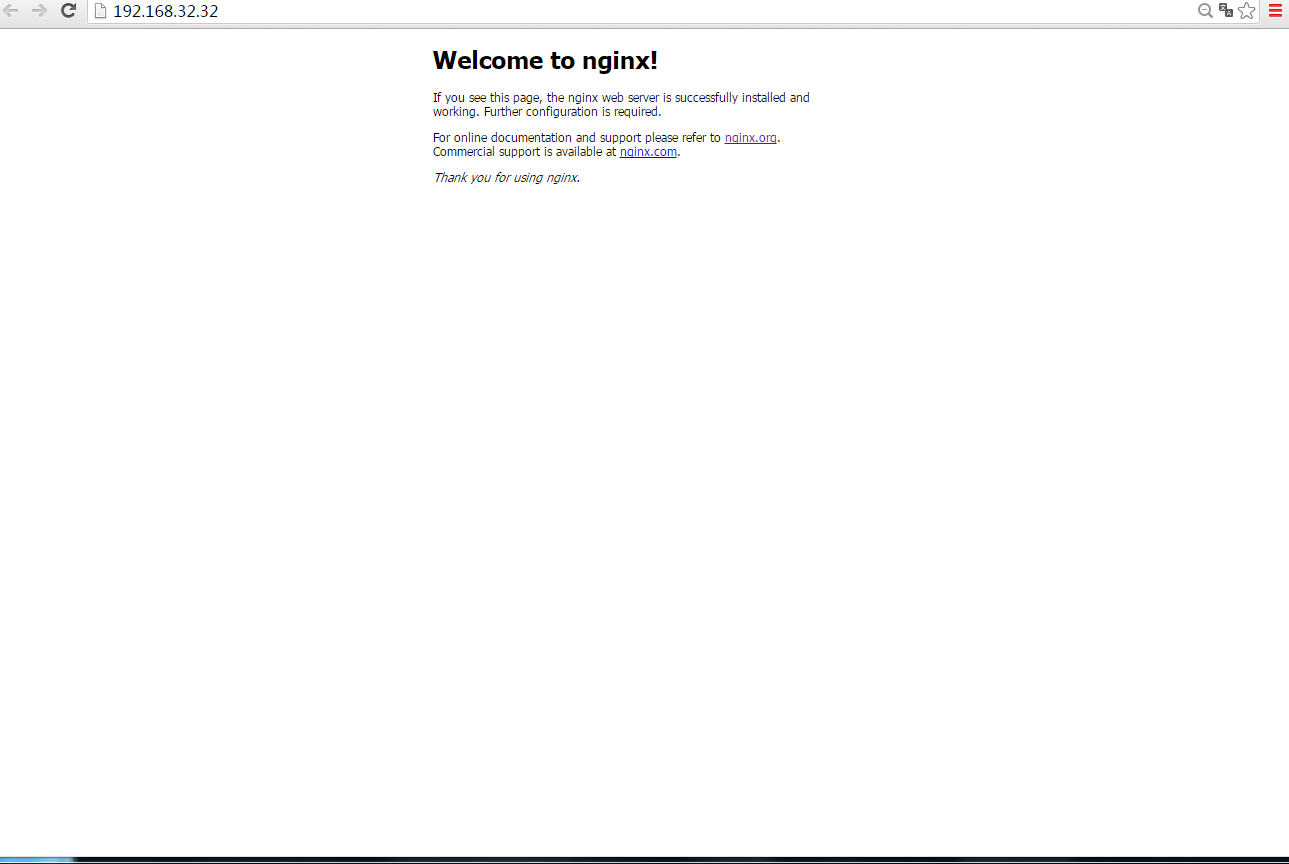Click the 'Thank you for using nginx.' text
Screen dimensions: 1289x864
tap(506, 178)
